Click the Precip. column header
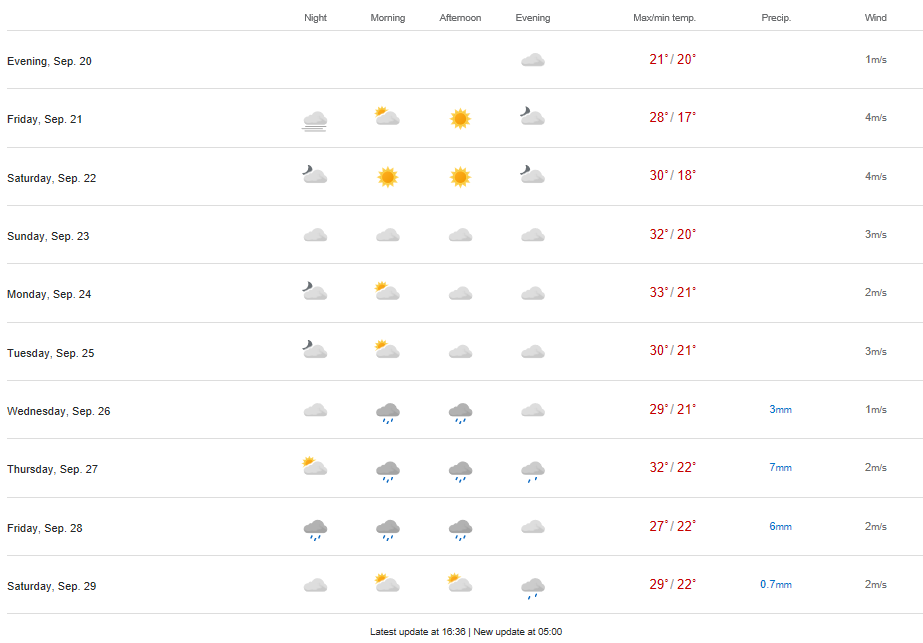 [775, 18]
